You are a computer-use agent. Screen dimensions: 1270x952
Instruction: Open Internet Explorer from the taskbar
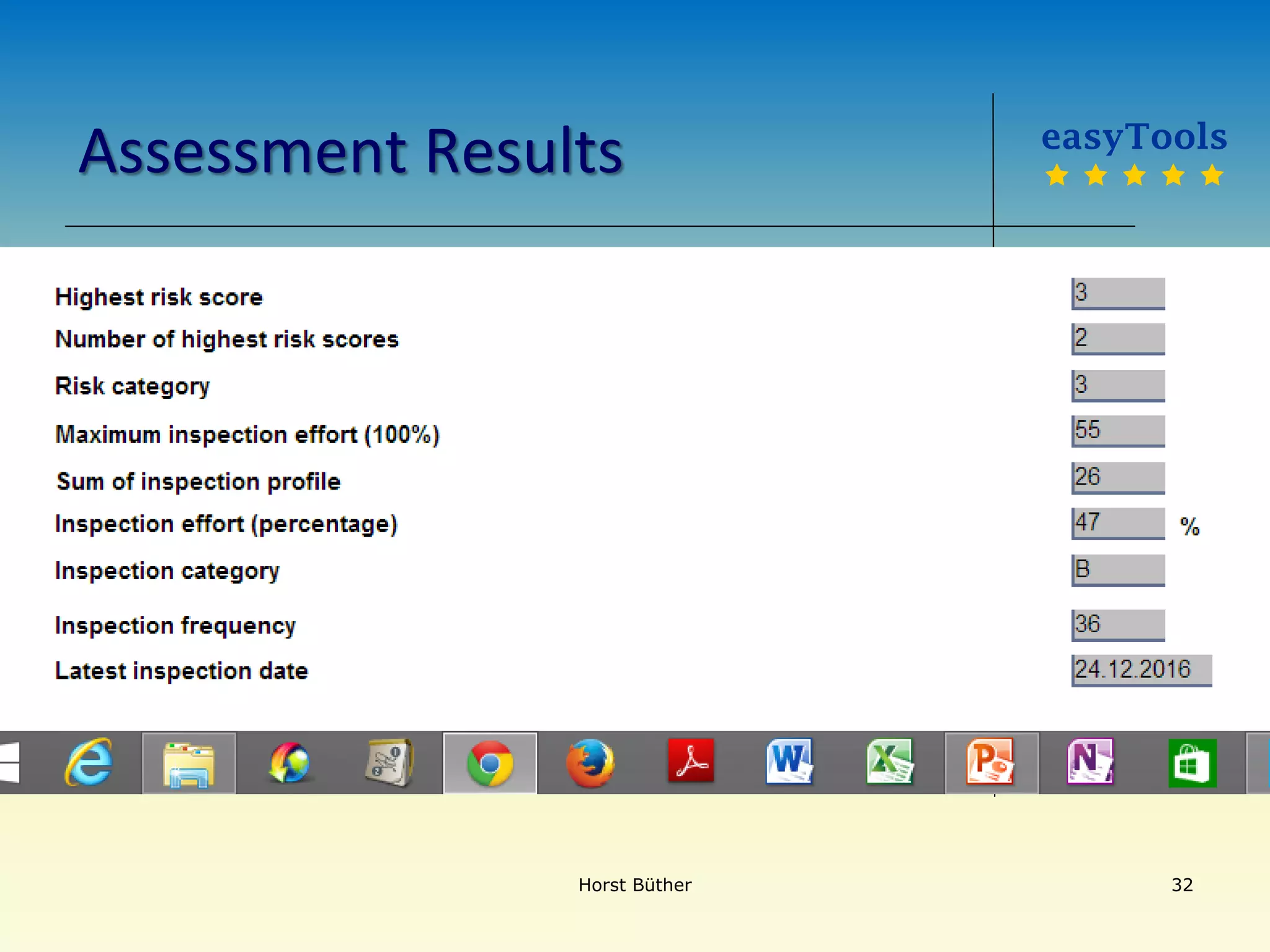89,762
